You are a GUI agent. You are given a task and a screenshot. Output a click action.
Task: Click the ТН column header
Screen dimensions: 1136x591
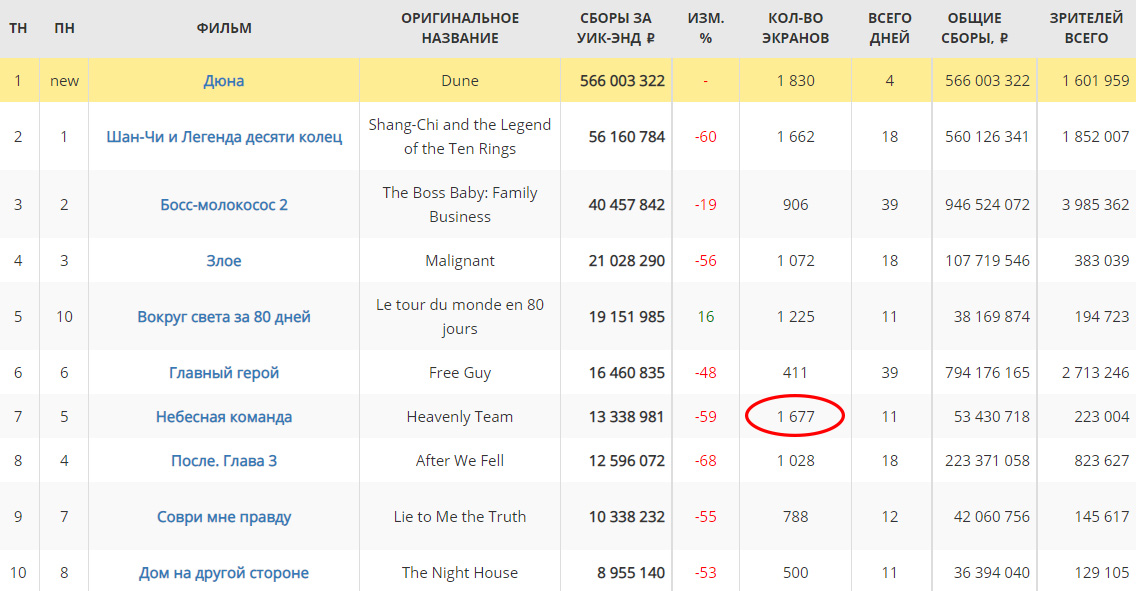pyautogui.click(x=18, y=28)
